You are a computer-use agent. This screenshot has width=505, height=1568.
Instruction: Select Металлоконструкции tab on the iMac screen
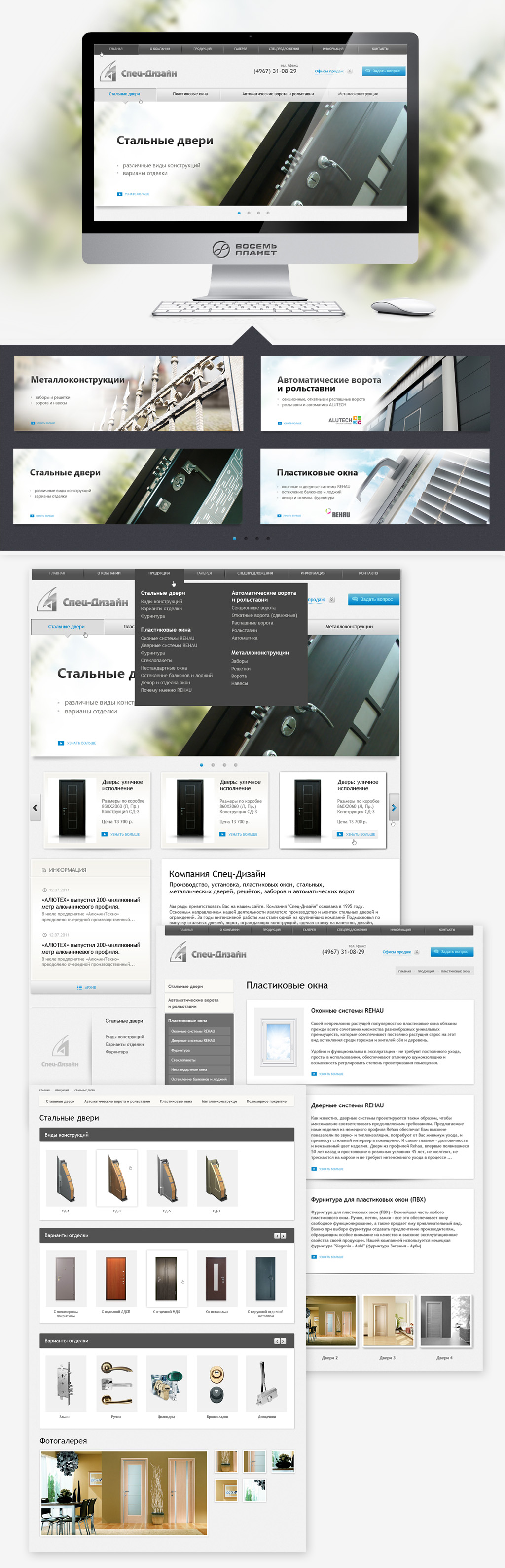pyautogui.click(x=358, y=94)
